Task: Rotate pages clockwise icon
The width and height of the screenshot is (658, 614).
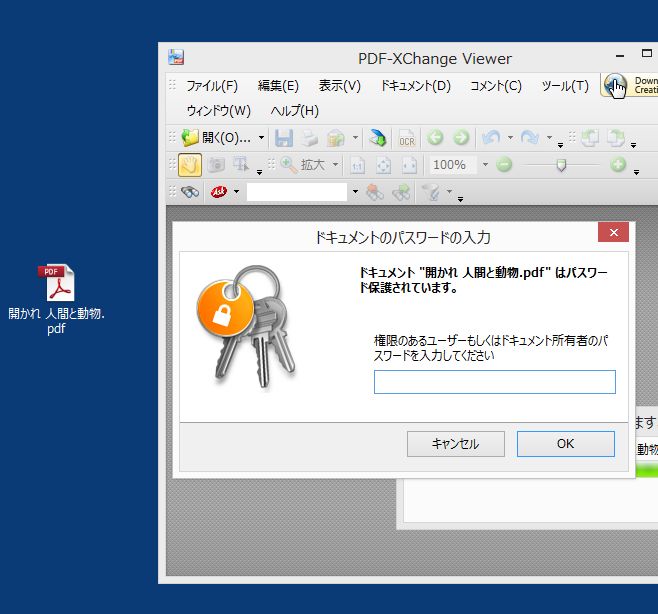Action: [616, 138]
